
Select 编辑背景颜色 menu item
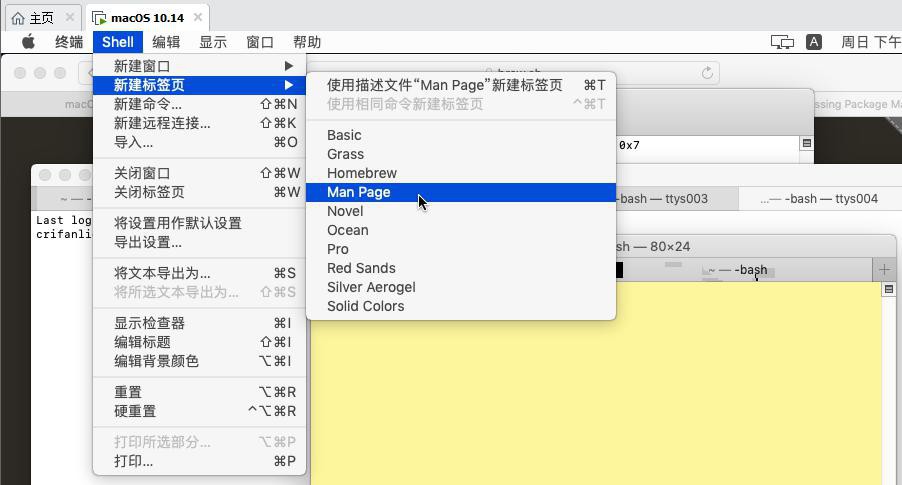coord(200,361)
